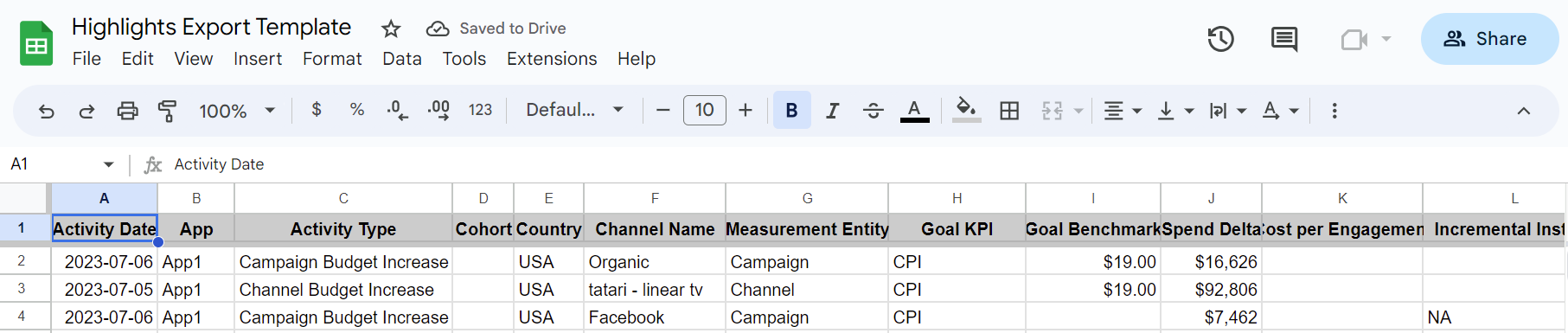1568x333 pixels.
Task: Format selection as currency with dollar icon
Action: 317,110
